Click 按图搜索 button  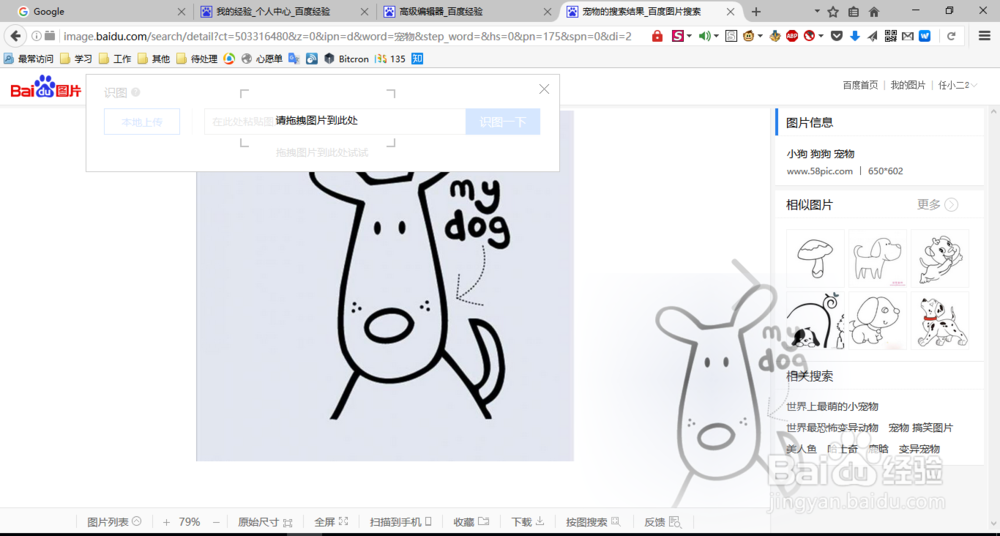(593, 522)
